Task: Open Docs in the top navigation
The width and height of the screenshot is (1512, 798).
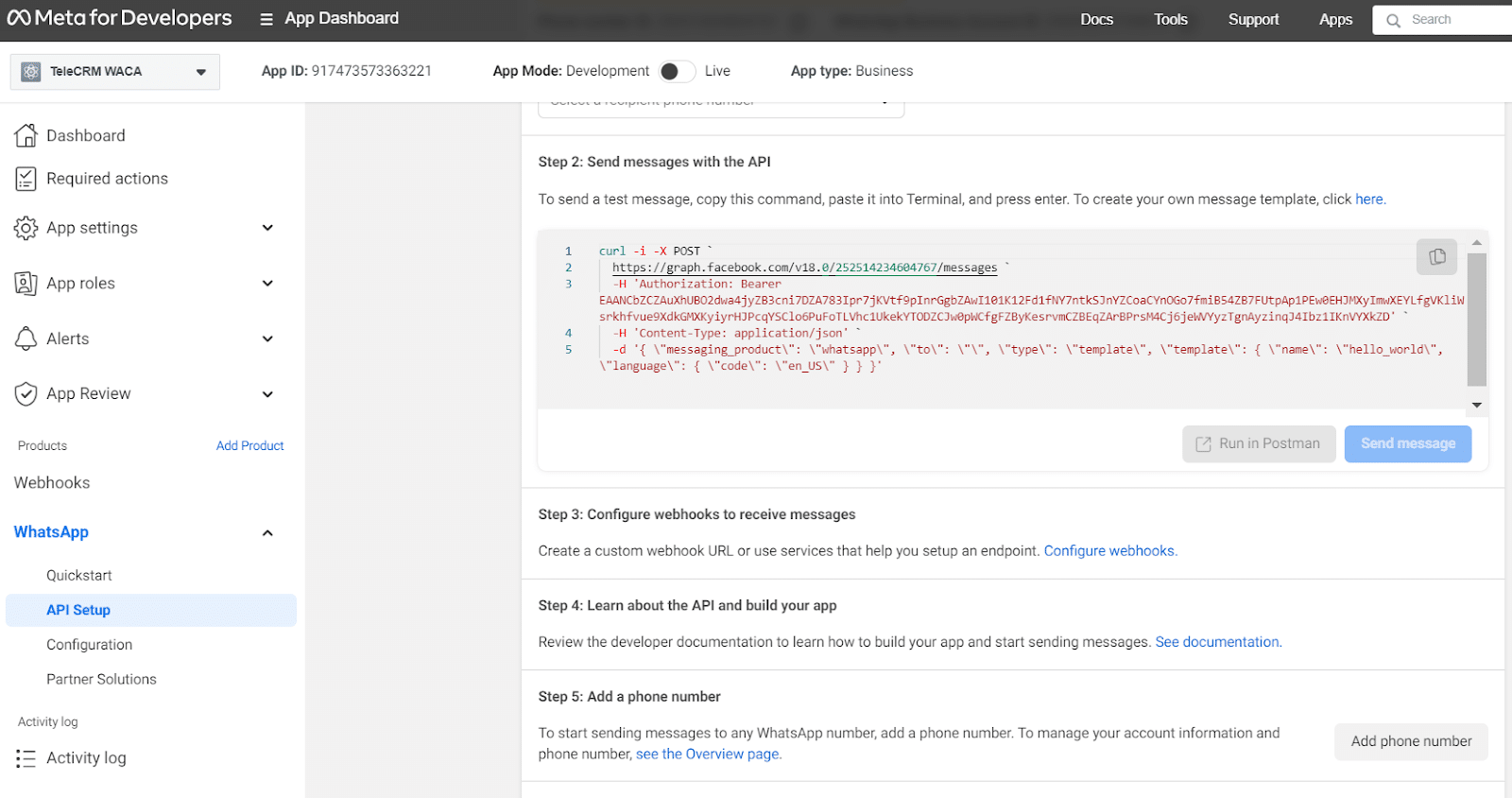Action: click(x=1096, y=19)
